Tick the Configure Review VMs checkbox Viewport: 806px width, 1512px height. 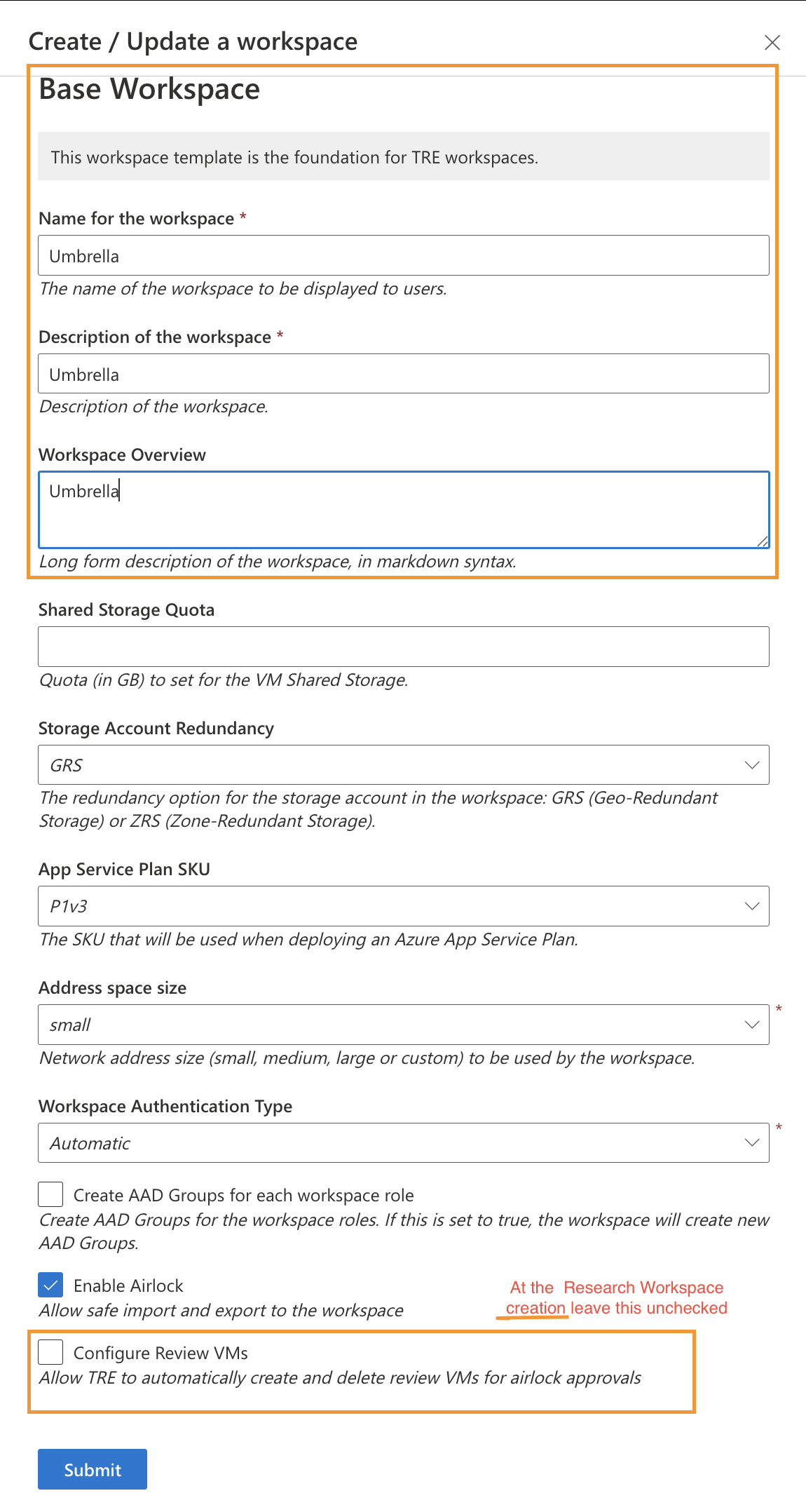(x=50, y=1352)
